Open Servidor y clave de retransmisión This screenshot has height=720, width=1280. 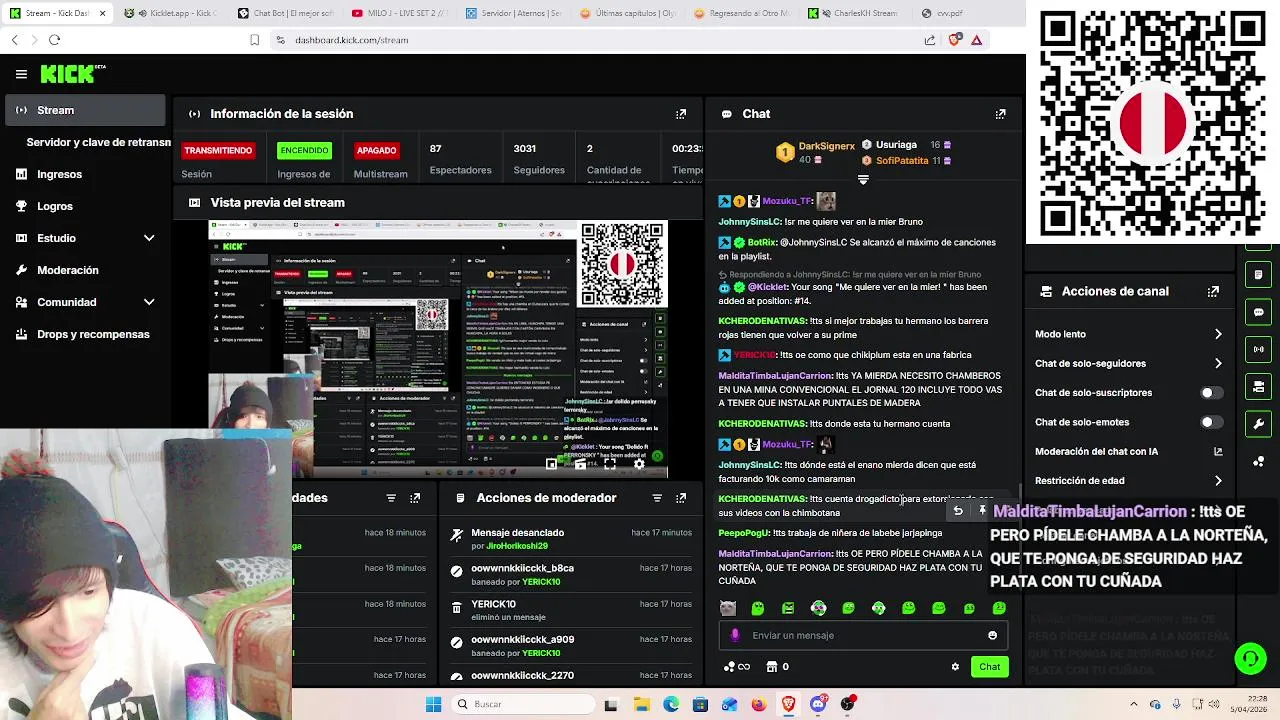tap(98, 142)
